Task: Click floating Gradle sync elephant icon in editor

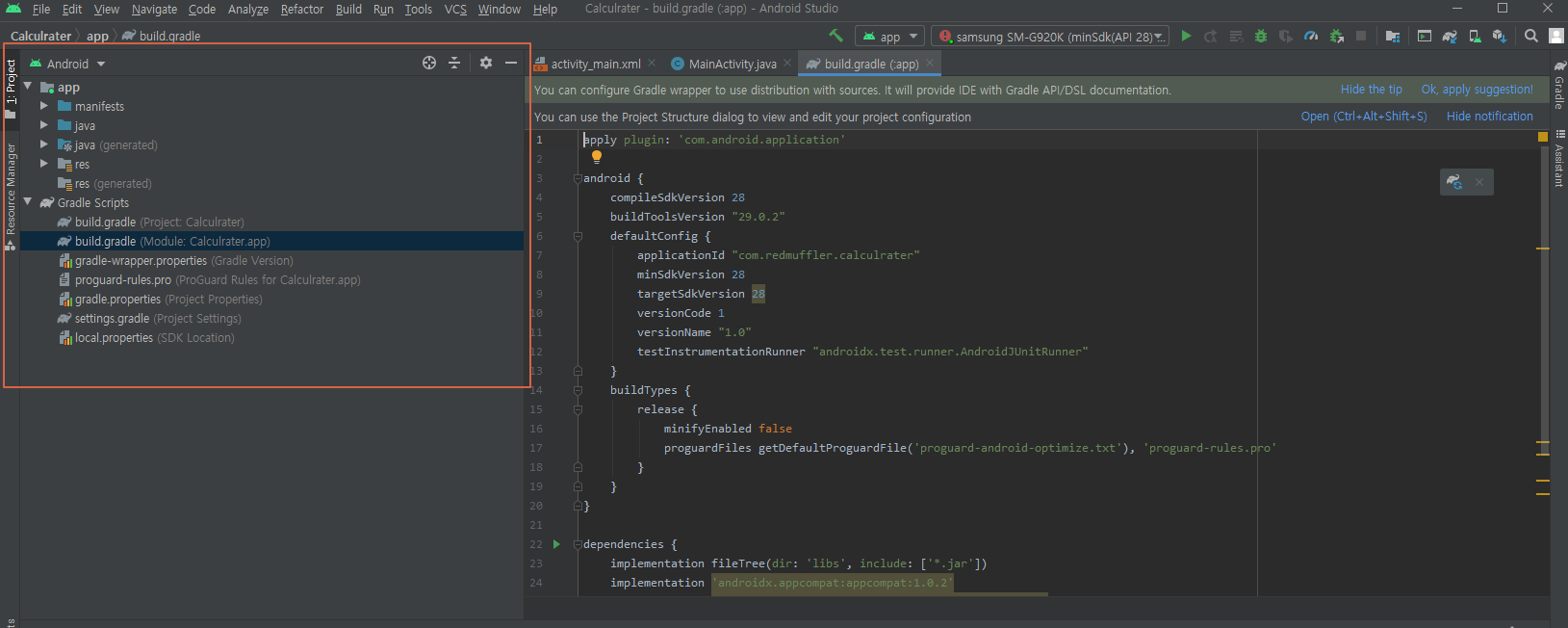Action: [1454, 181]
